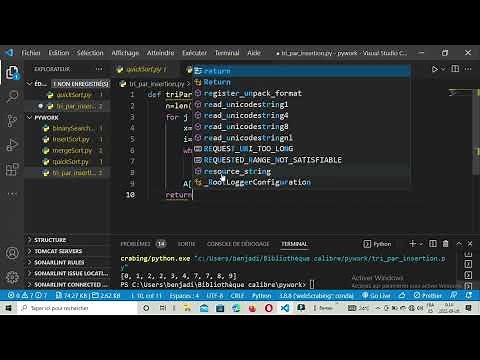Open the Search view in activity bar
The image size is (480, 360).
tap(12, 97)
